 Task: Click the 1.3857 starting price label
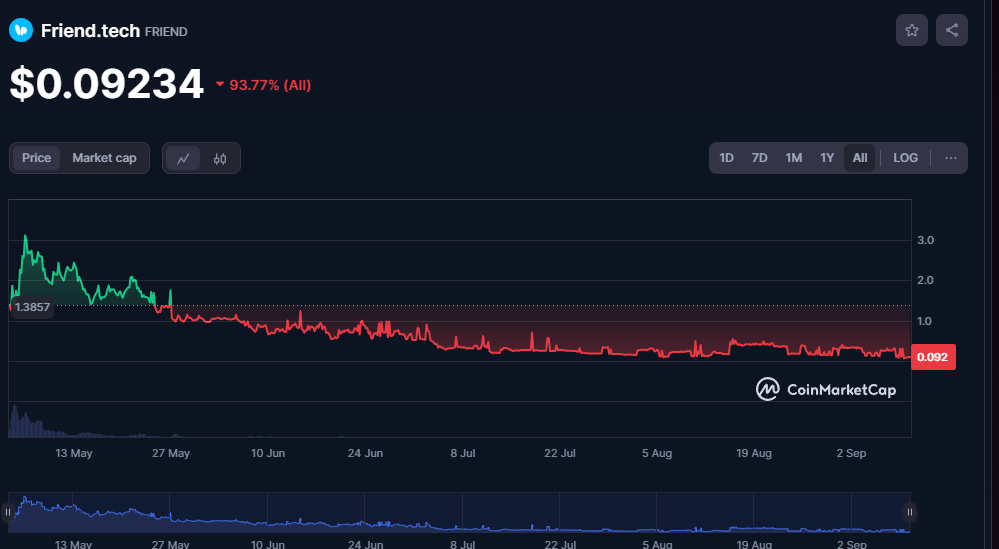pos(32,307)
